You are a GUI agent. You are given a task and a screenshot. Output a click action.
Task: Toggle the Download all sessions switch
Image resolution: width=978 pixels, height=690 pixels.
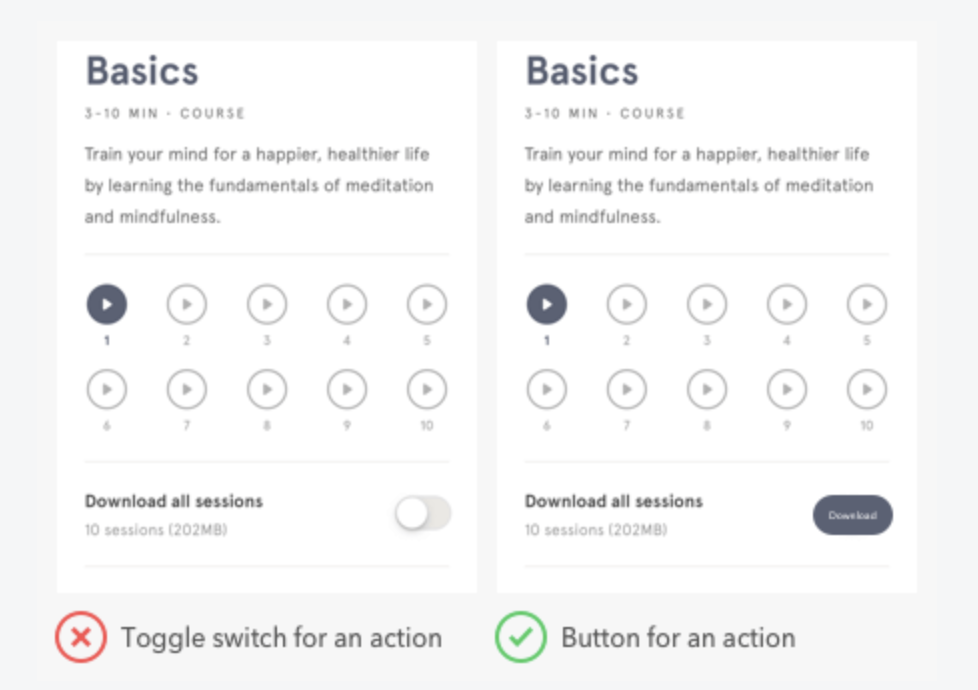(423, 514)
